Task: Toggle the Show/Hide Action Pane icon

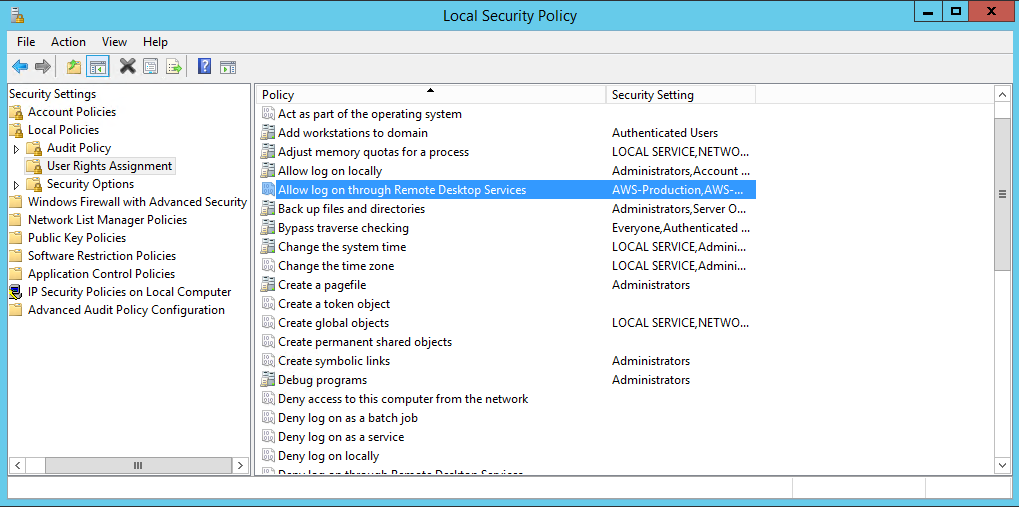Action: (x=228, y=67)
